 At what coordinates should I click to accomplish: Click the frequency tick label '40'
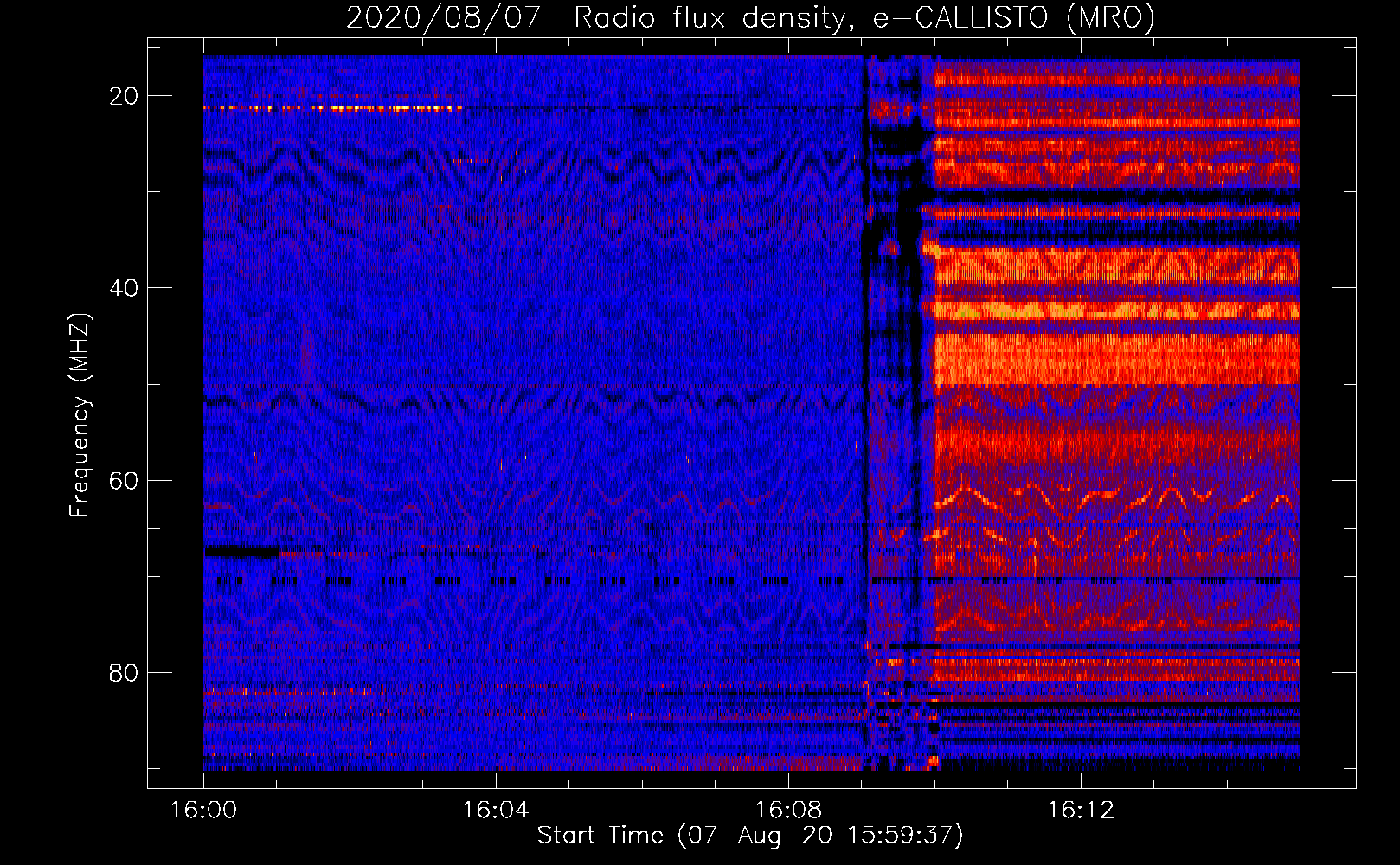(125, 288)
